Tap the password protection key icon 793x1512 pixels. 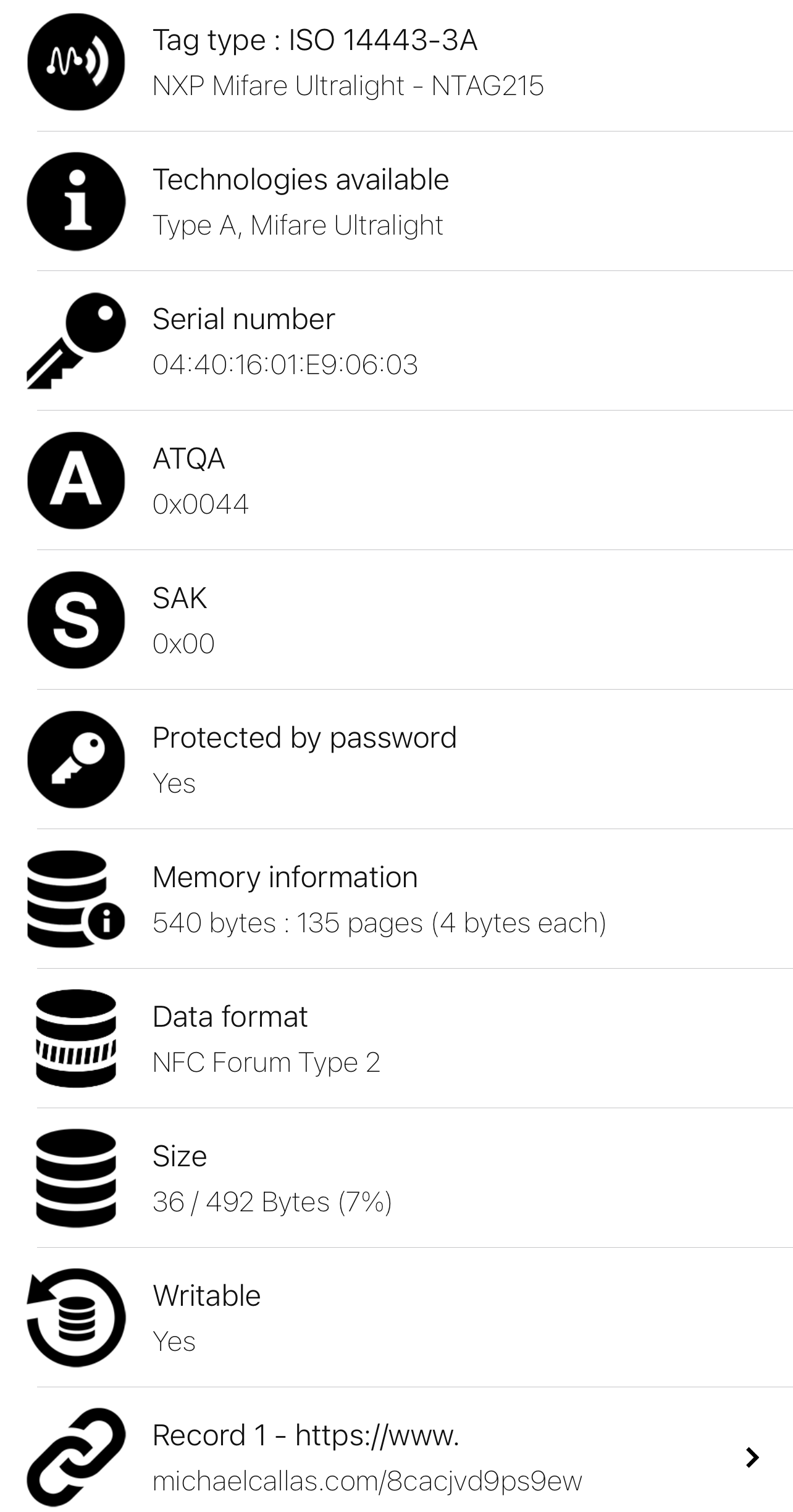(x=76, y=759)
